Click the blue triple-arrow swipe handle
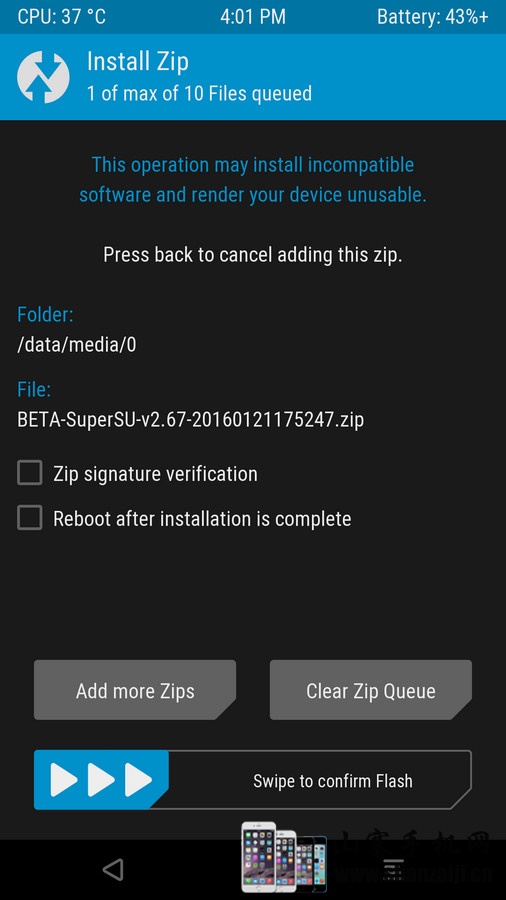This screenshot has width=506, height=900. [x=101, y=779]
